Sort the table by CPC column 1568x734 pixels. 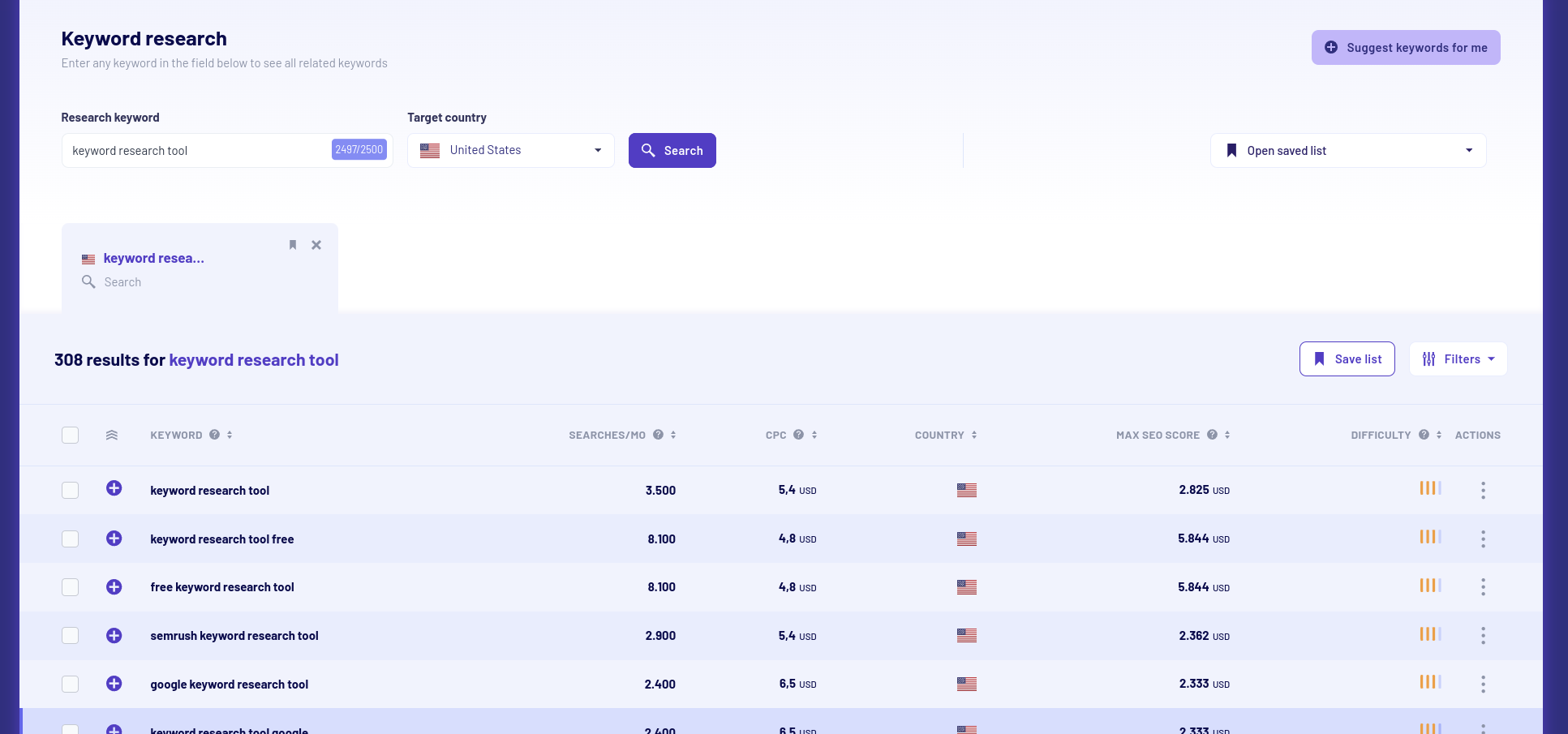point(814,436)
